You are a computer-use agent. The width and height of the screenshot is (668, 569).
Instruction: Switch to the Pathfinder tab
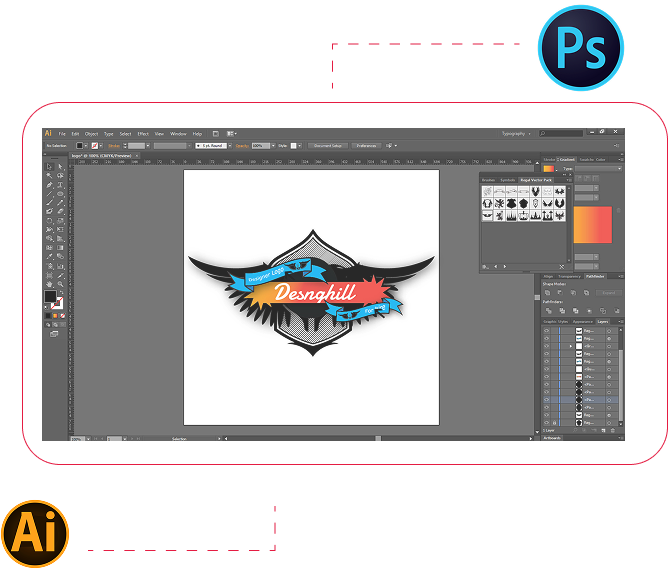[595, 276]
